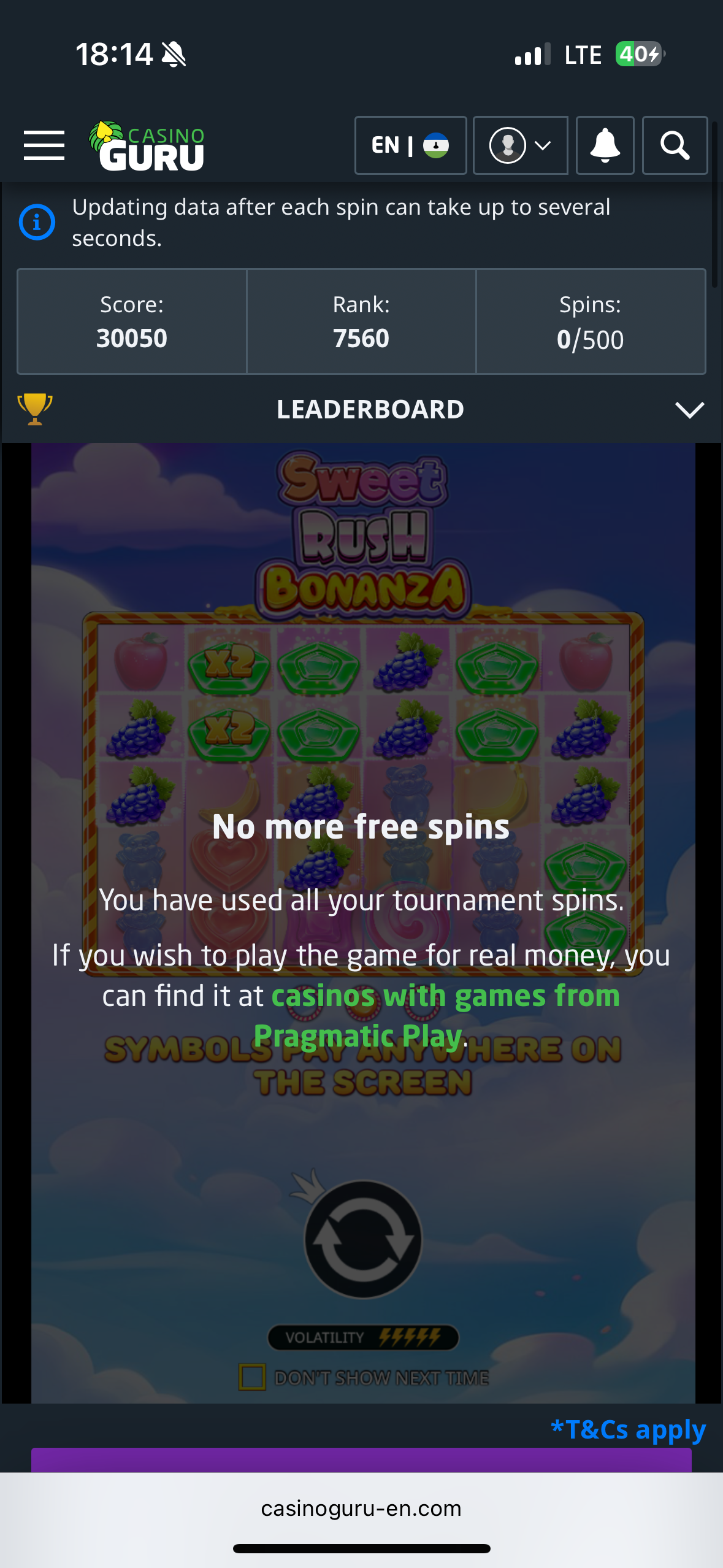The width and height of the screenshot is (723, 1568).
Task: Tap the gold trophy icon
Action: tap(35, 409)
